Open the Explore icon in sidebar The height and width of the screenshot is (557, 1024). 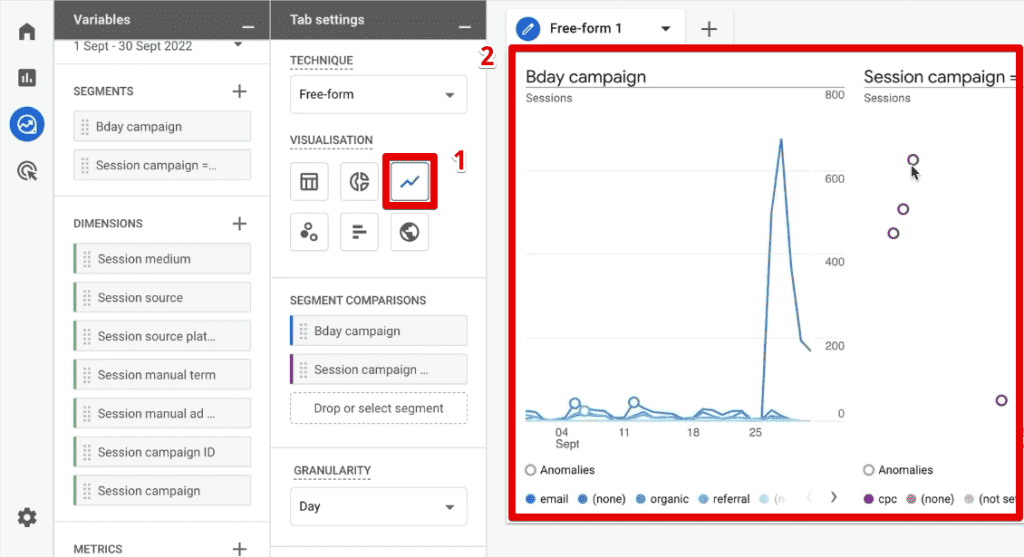pyautogui.click(x=27, y=124)
